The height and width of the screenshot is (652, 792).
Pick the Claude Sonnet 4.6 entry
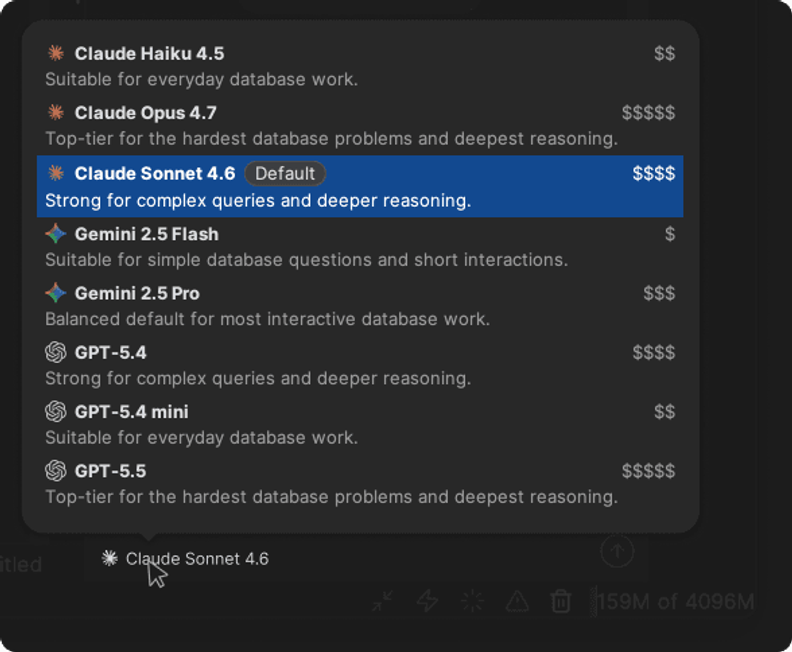pos(360,186)
